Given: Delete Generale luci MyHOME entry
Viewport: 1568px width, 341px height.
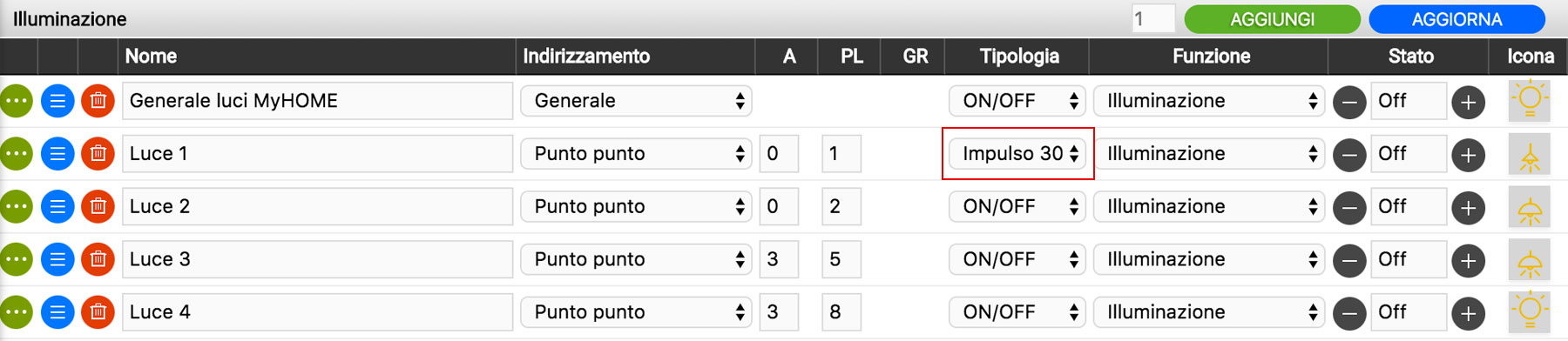Looking at the screenshot, I should click(98, 101).
